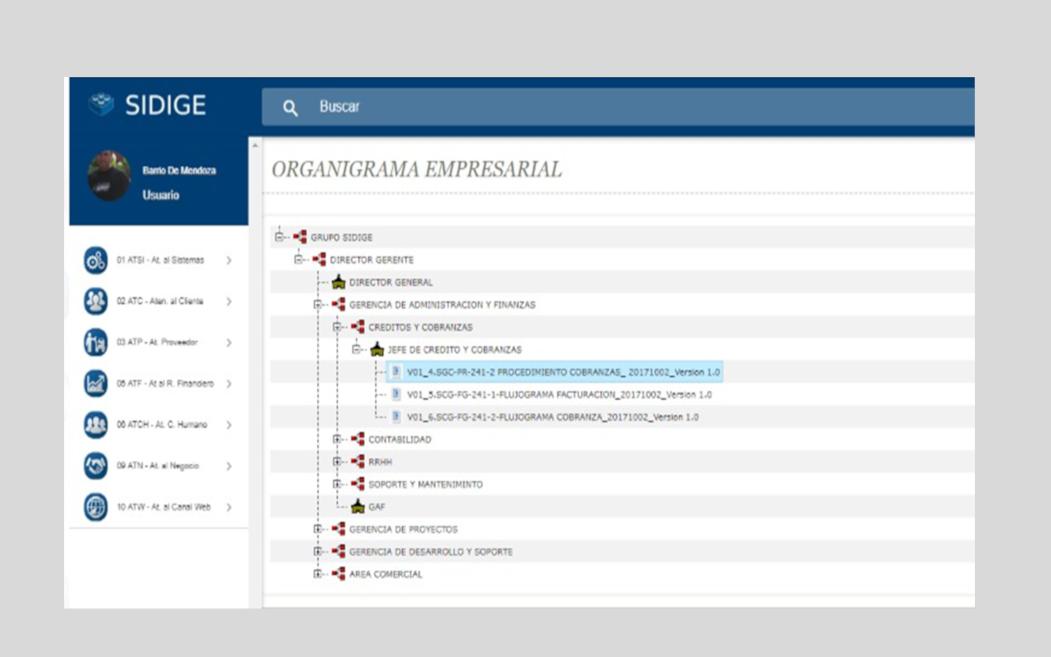Expand 10 ATW menu chevron
Viewport: 1051px width, 657px height.
(229, 507)
